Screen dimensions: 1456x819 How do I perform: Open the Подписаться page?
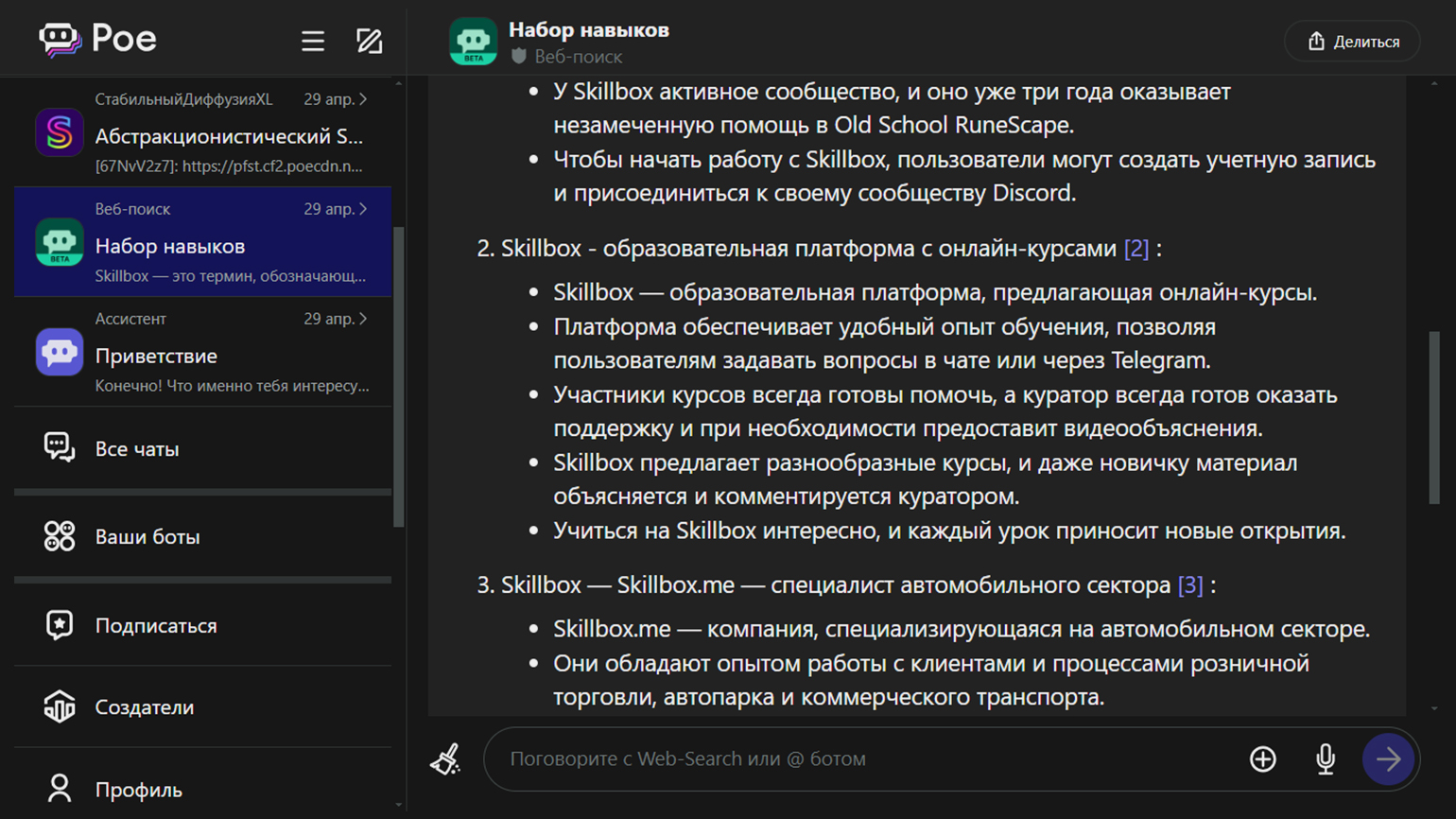pos(202,625)
